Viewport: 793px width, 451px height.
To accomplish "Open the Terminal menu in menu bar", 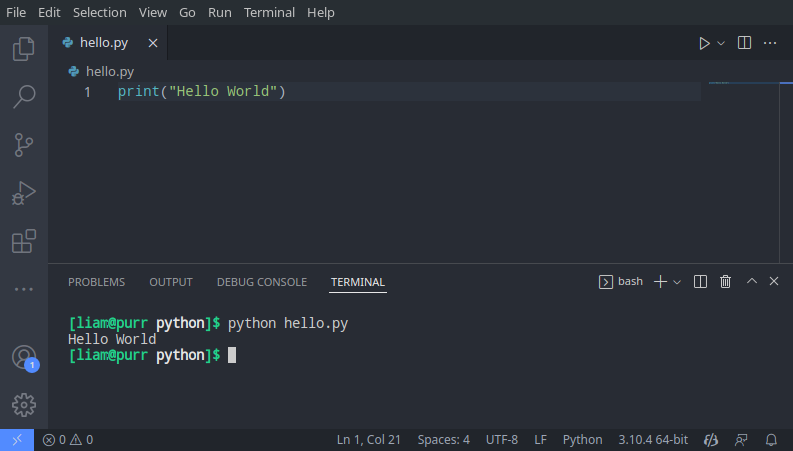I will tap(270, 13).
